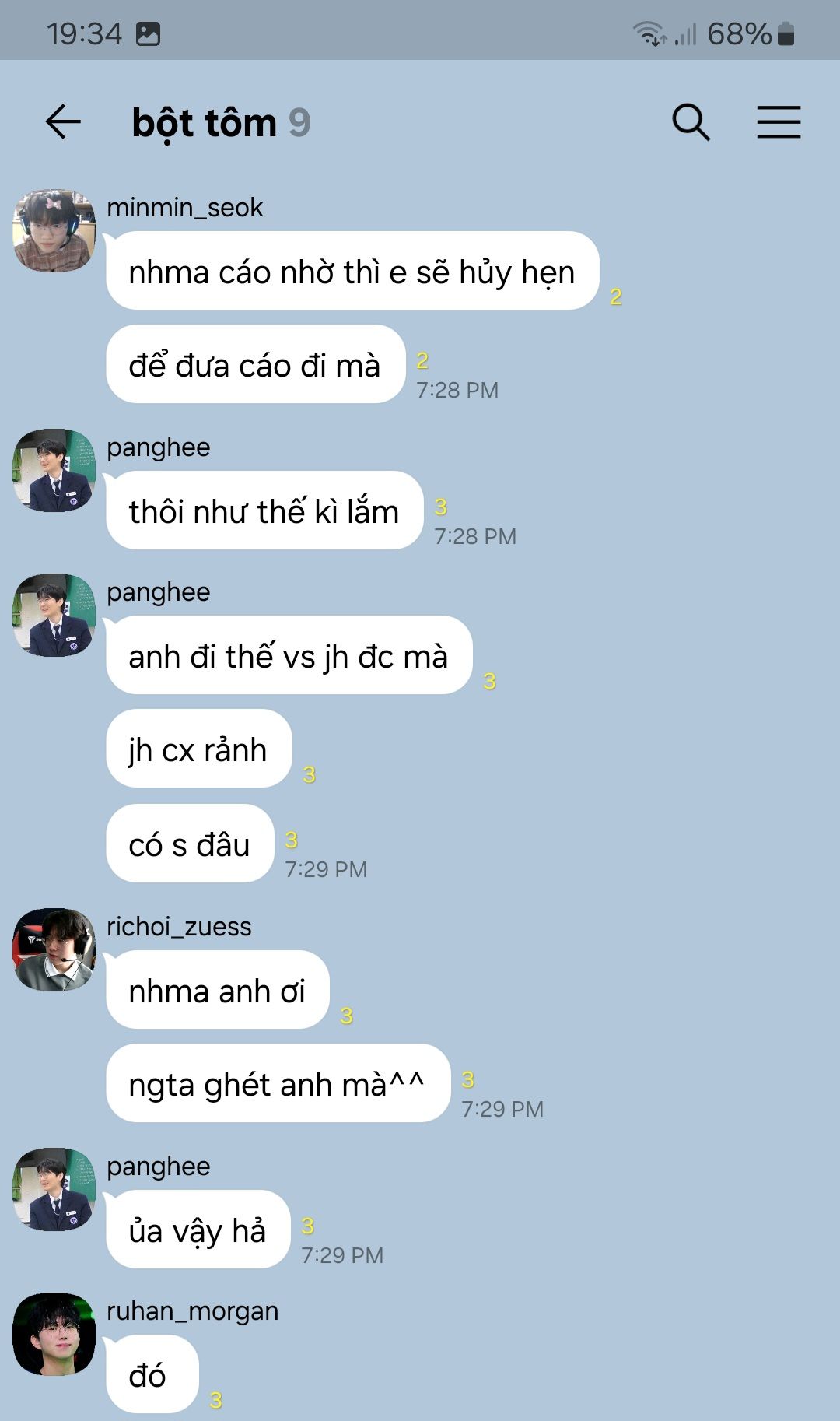Image resolution: width=840 pixels, height=1421 pixels.
Task: Tap ruhan_morgan's profile avatar
Action: 54,1334
